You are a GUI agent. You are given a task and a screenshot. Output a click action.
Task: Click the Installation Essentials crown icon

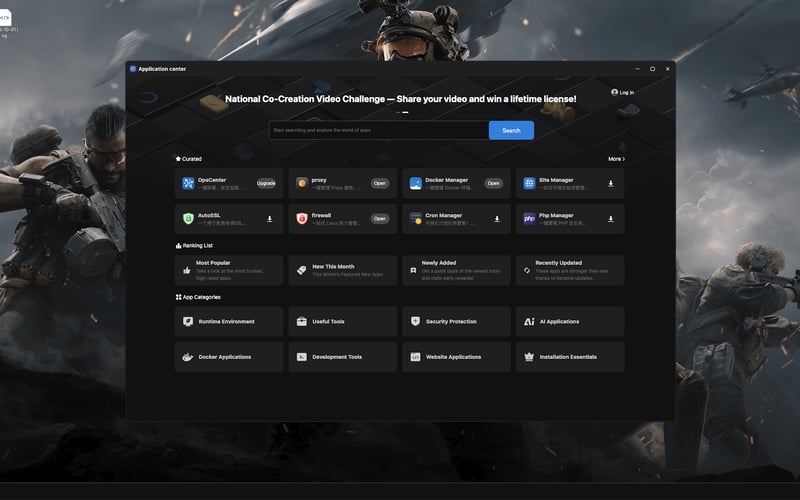tap(529, 357)
